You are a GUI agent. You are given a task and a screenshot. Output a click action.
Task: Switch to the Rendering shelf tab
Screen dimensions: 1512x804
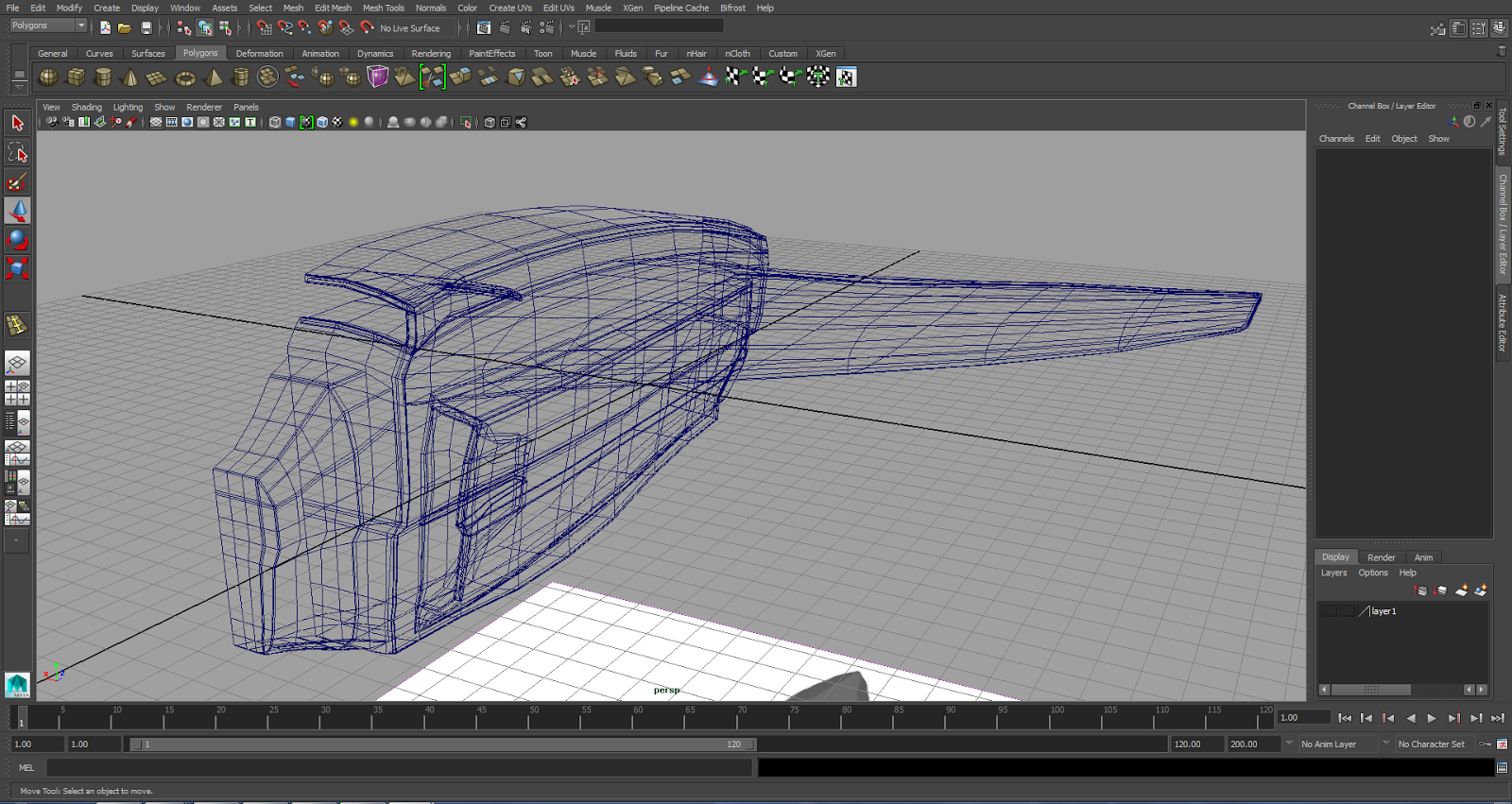point(431,54)
